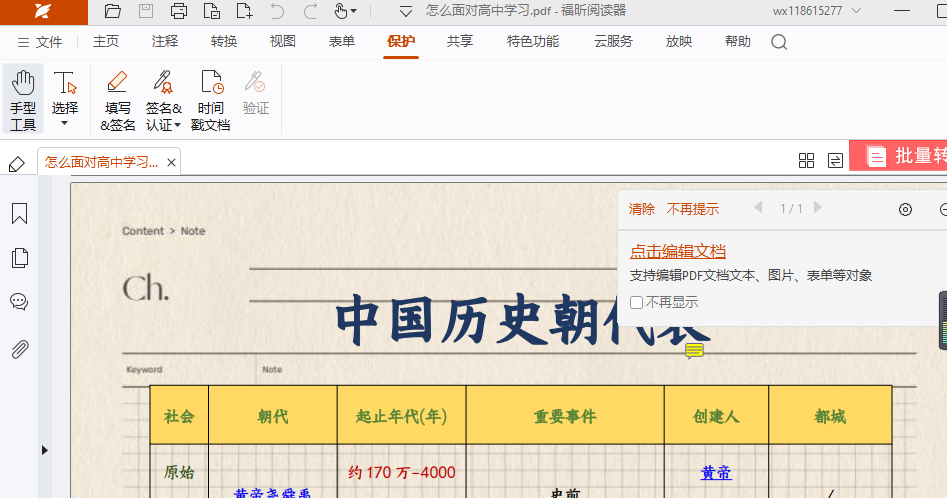Screen dimensions: 947x498
Task: Open the 文件 menu
Action: tap(40, 42)
